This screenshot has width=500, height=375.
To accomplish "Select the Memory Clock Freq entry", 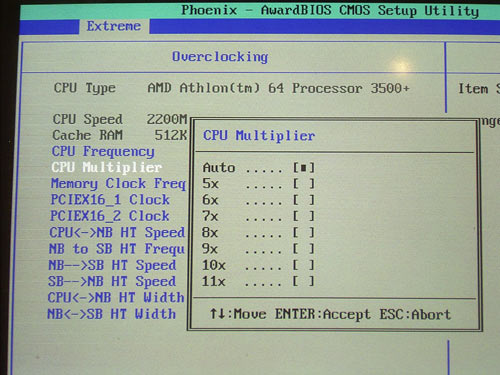I will pos(118,184).
